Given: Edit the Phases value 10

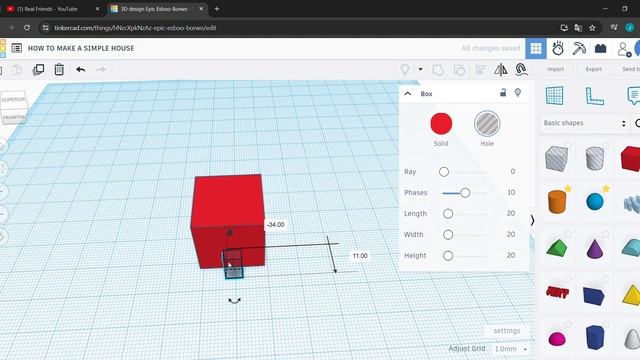Looking at the screenshot, I should click(511, 192).
